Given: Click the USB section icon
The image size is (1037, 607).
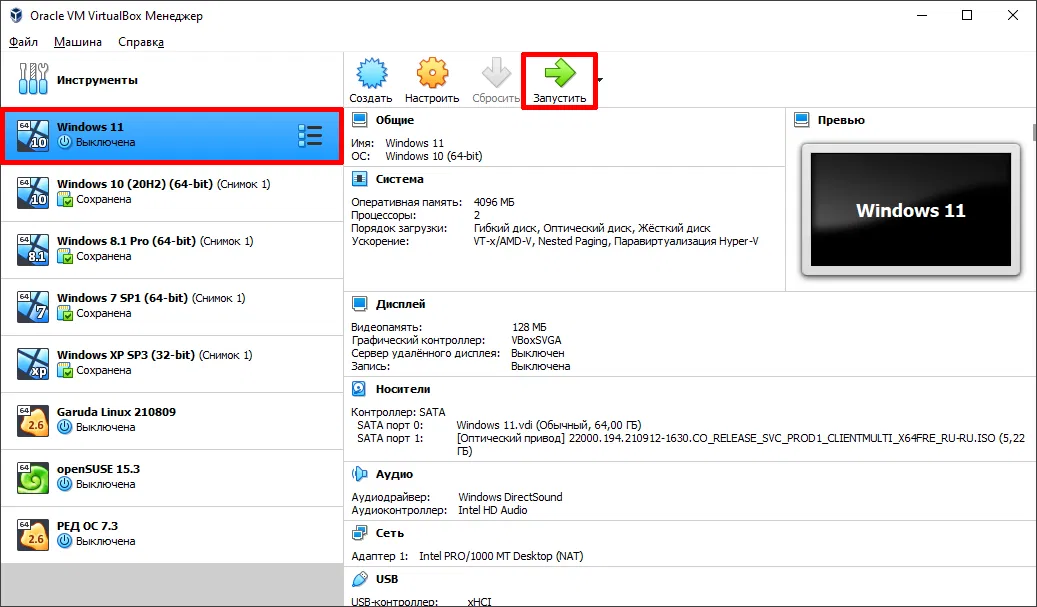Looking at the screenshot, I should [358, 578].
